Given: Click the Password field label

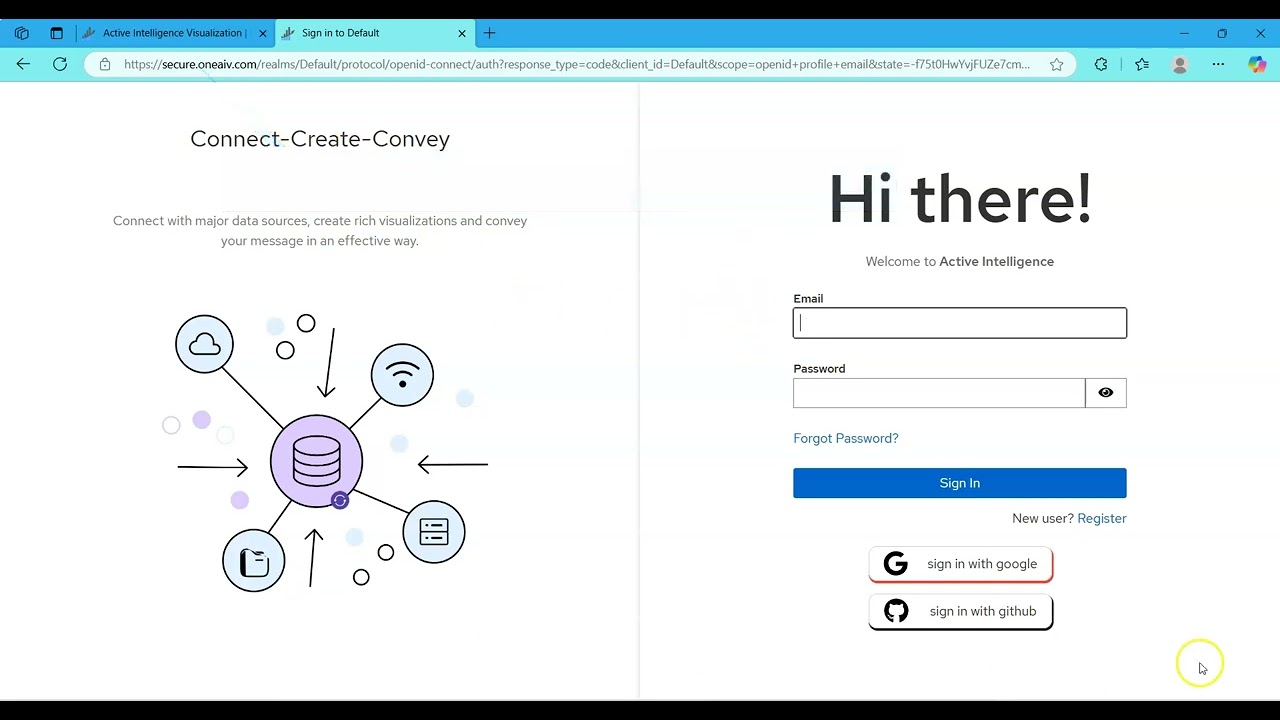Looking at the screenshot, I should pyautogui.click(x=819, y=368).
